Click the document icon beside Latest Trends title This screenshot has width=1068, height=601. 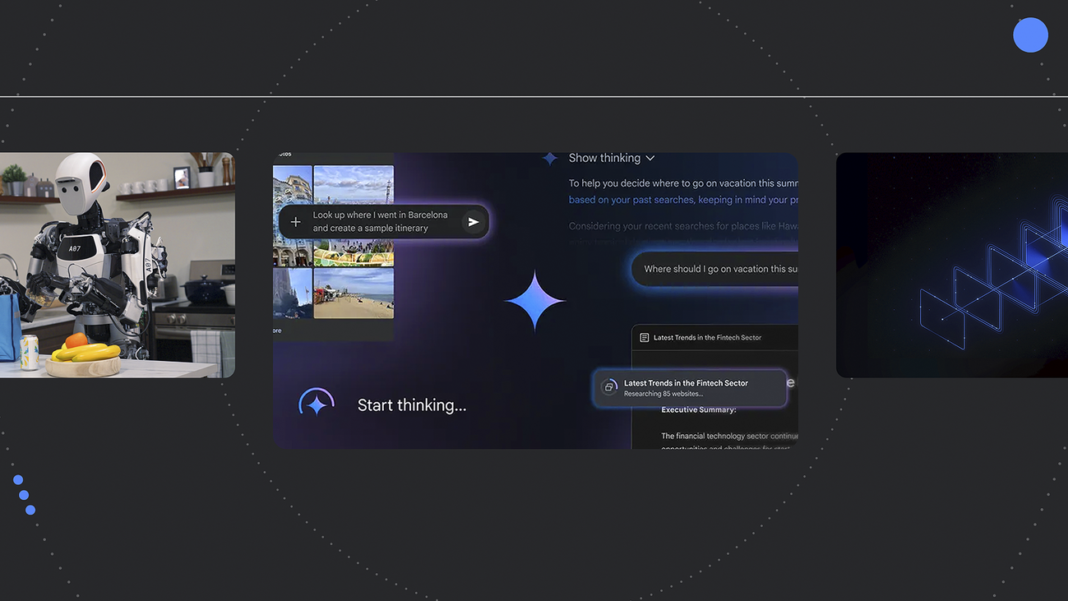644,337
